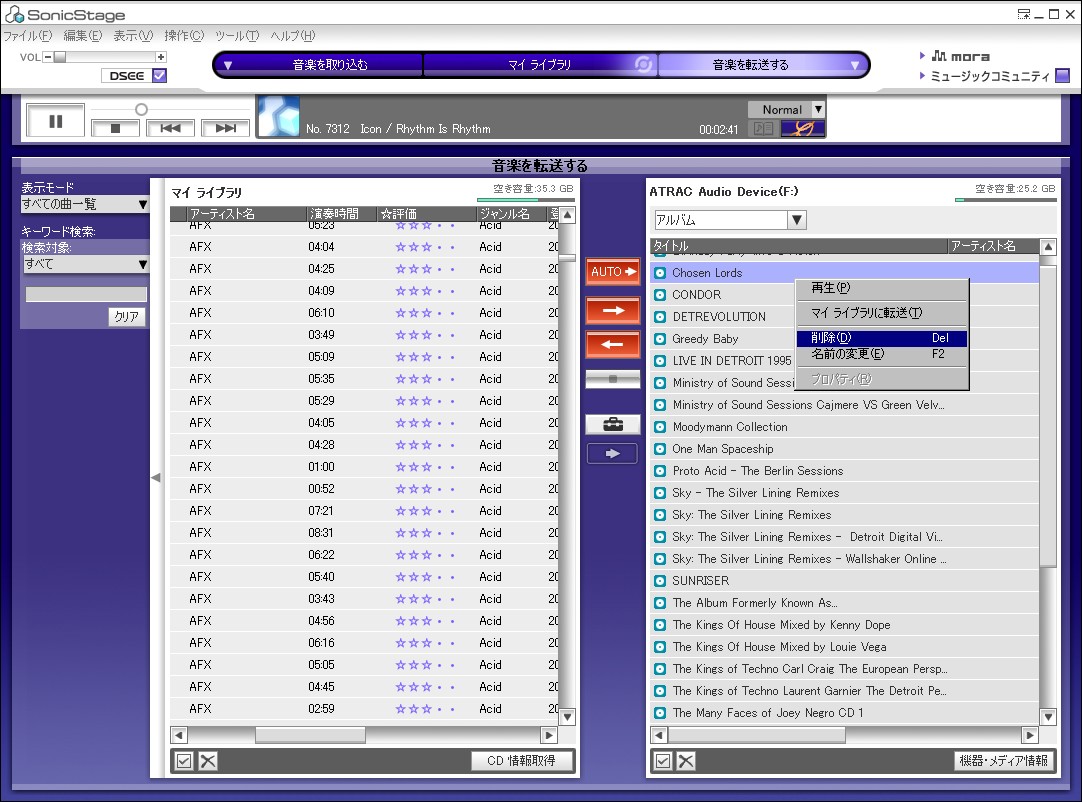The width and height of the screenshot is (1082, 802).
Task: Select the One Man Spaceship album
Action: pos(845,449)
